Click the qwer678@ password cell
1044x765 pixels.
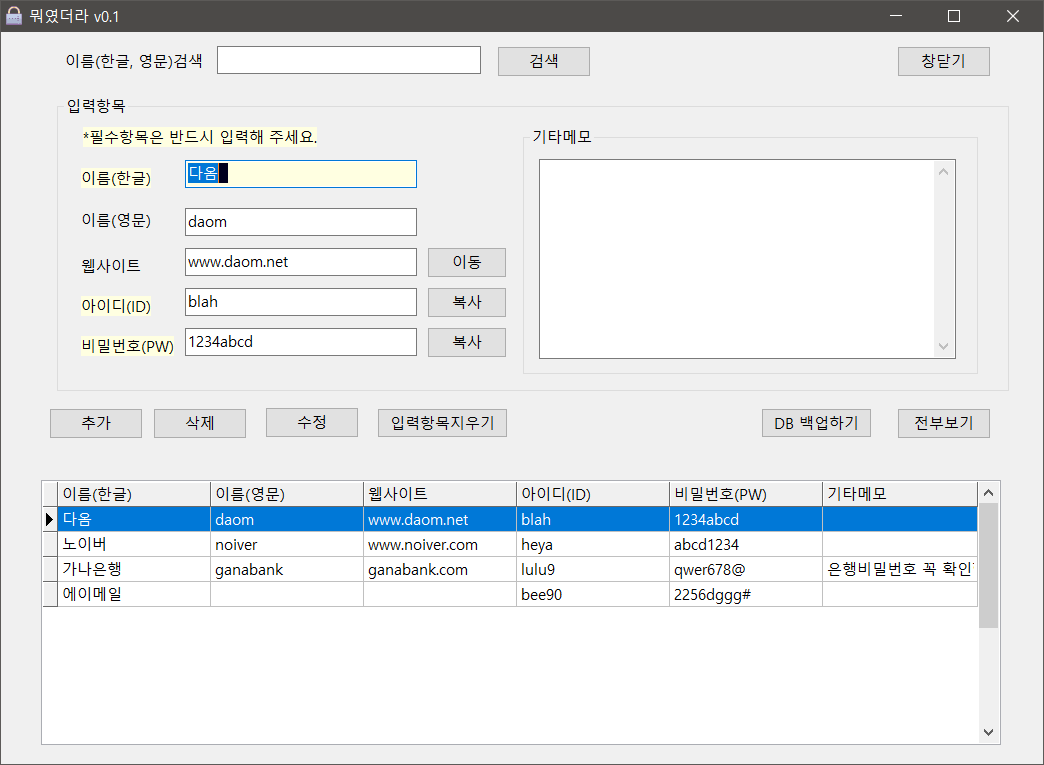pos(746,570)
